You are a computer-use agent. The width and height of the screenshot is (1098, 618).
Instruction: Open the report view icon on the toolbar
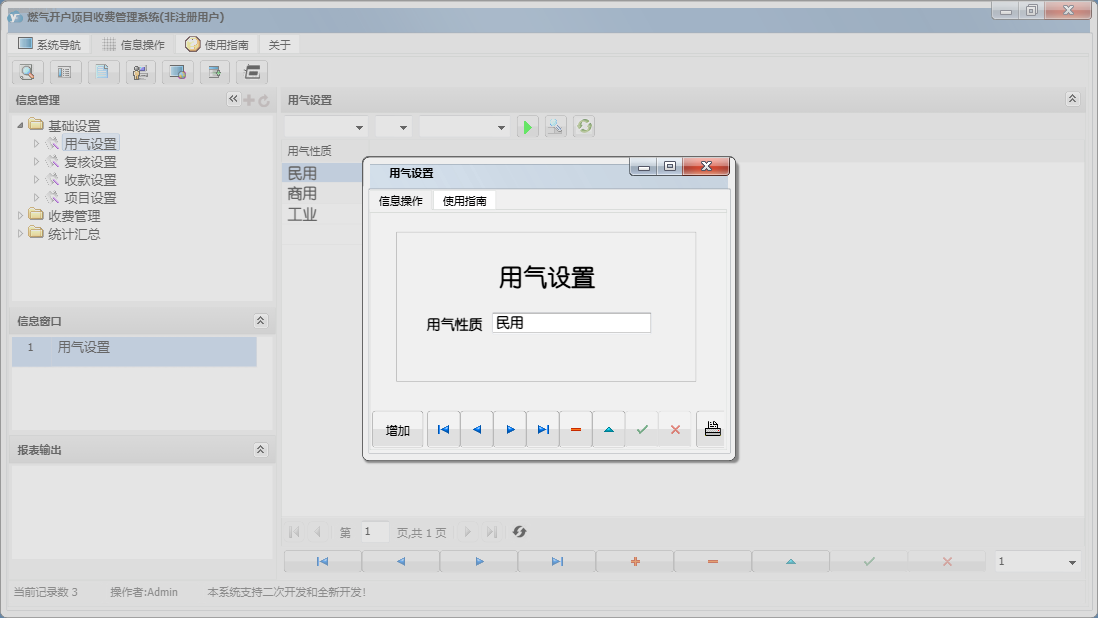(65, 72)
